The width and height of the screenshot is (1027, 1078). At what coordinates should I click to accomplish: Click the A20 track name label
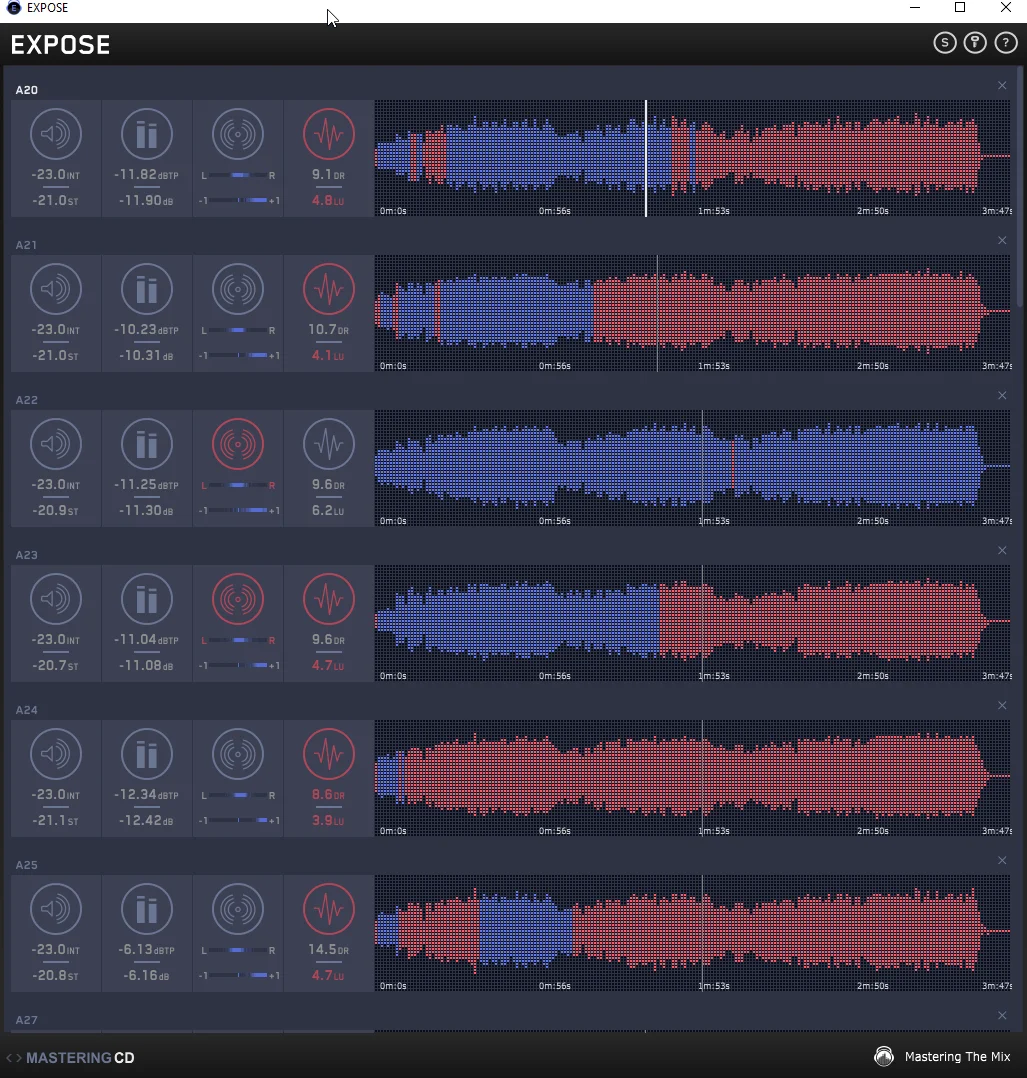point(27,90)
